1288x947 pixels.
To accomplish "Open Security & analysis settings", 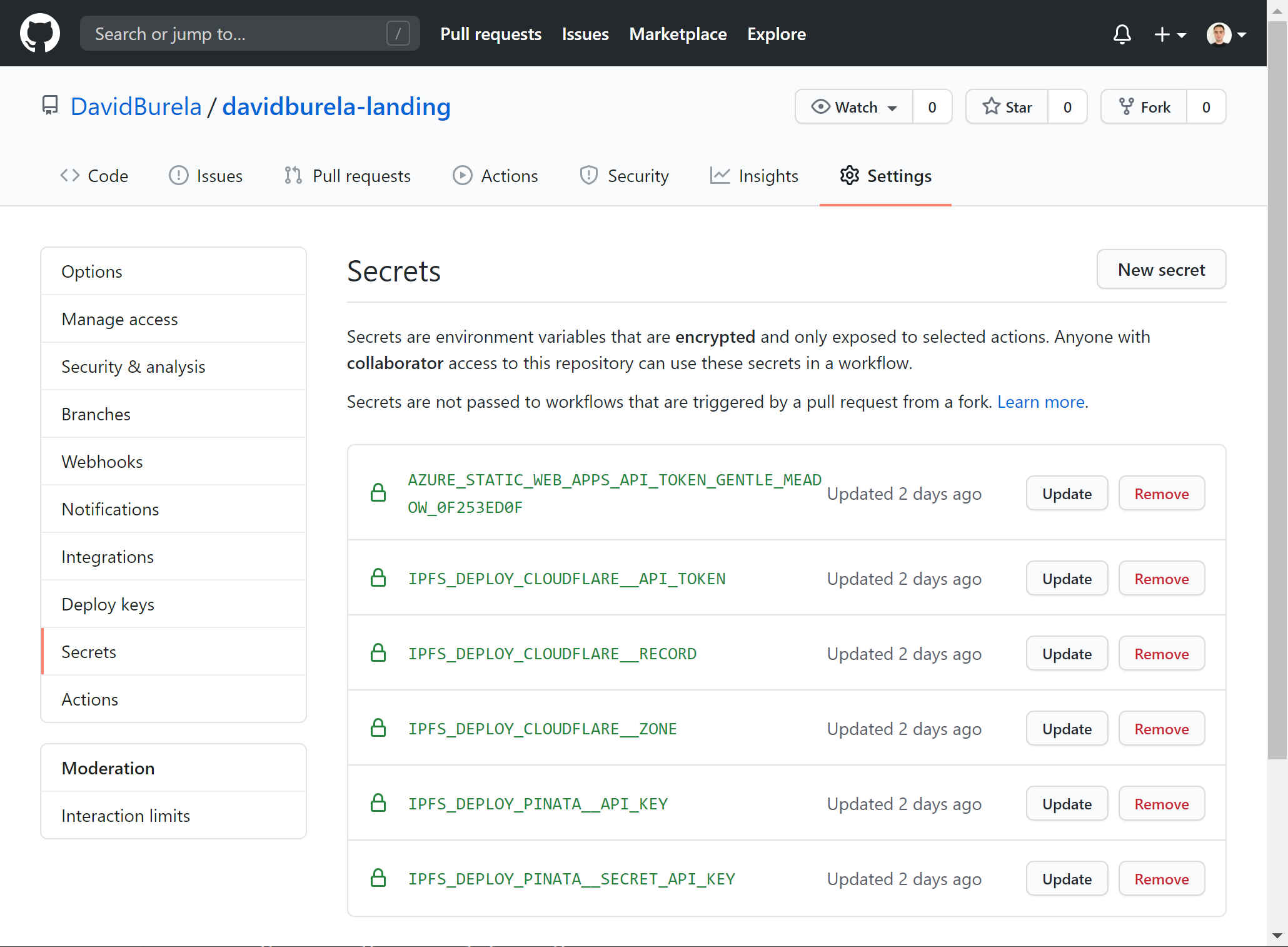I will pyautogui.click(x=174, y=367).
